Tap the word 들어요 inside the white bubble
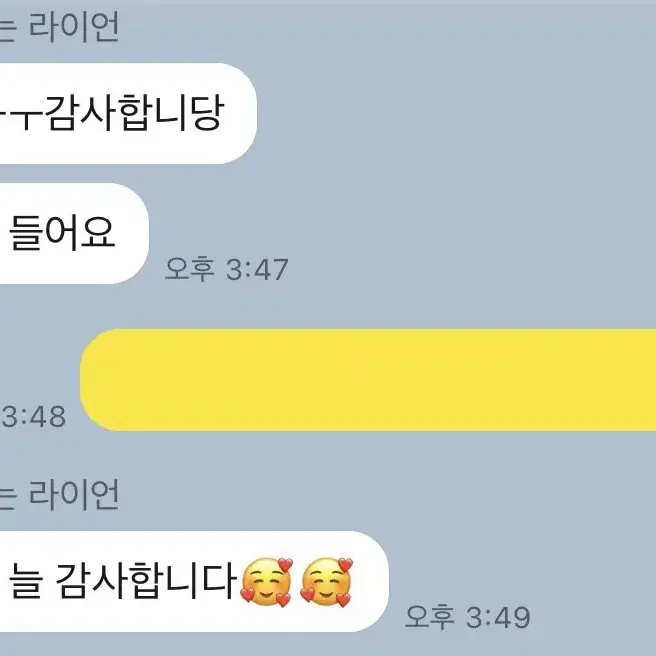The height and width of the screenshot is (656, 656). [62, 233]
